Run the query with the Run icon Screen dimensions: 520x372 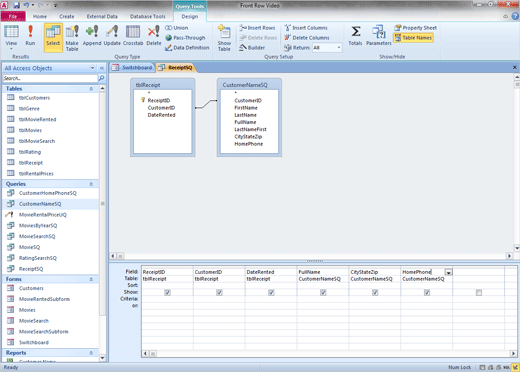[x=30, y=36]
